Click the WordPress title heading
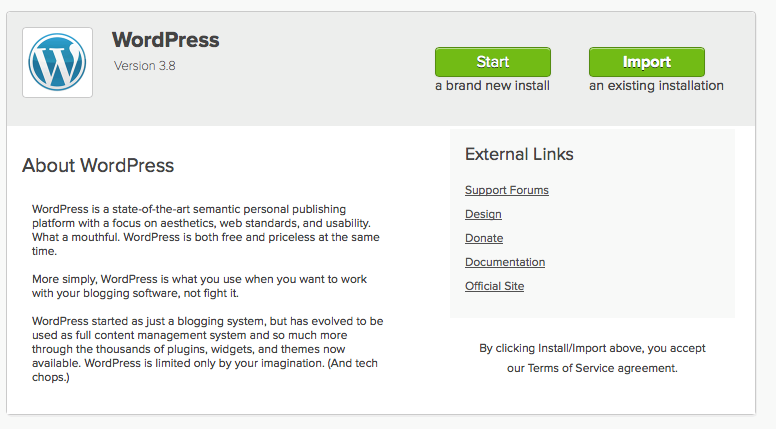776x429 pixels. point(165,40)
